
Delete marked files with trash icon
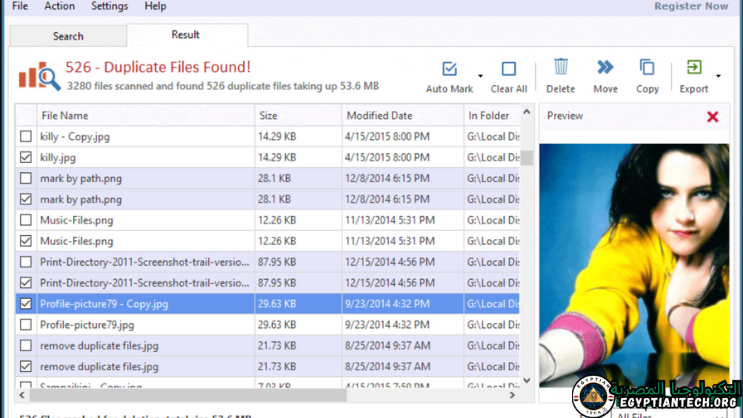(x=561, y=67)
